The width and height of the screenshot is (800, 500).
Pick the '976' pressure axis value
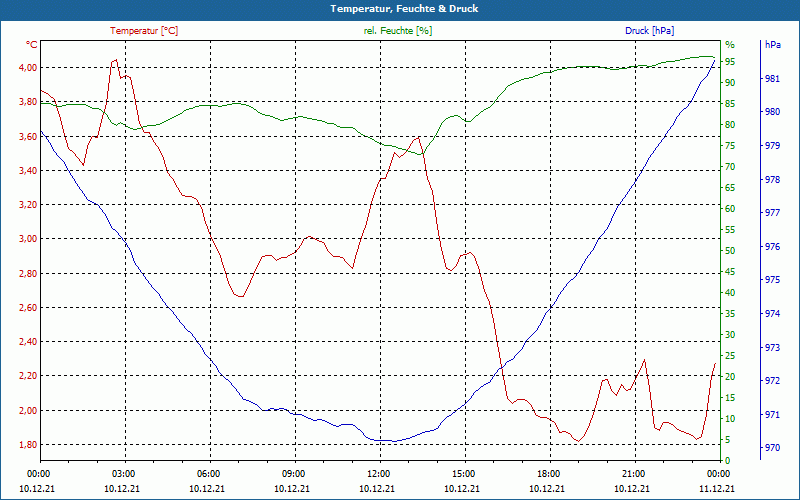click(772, 246)
